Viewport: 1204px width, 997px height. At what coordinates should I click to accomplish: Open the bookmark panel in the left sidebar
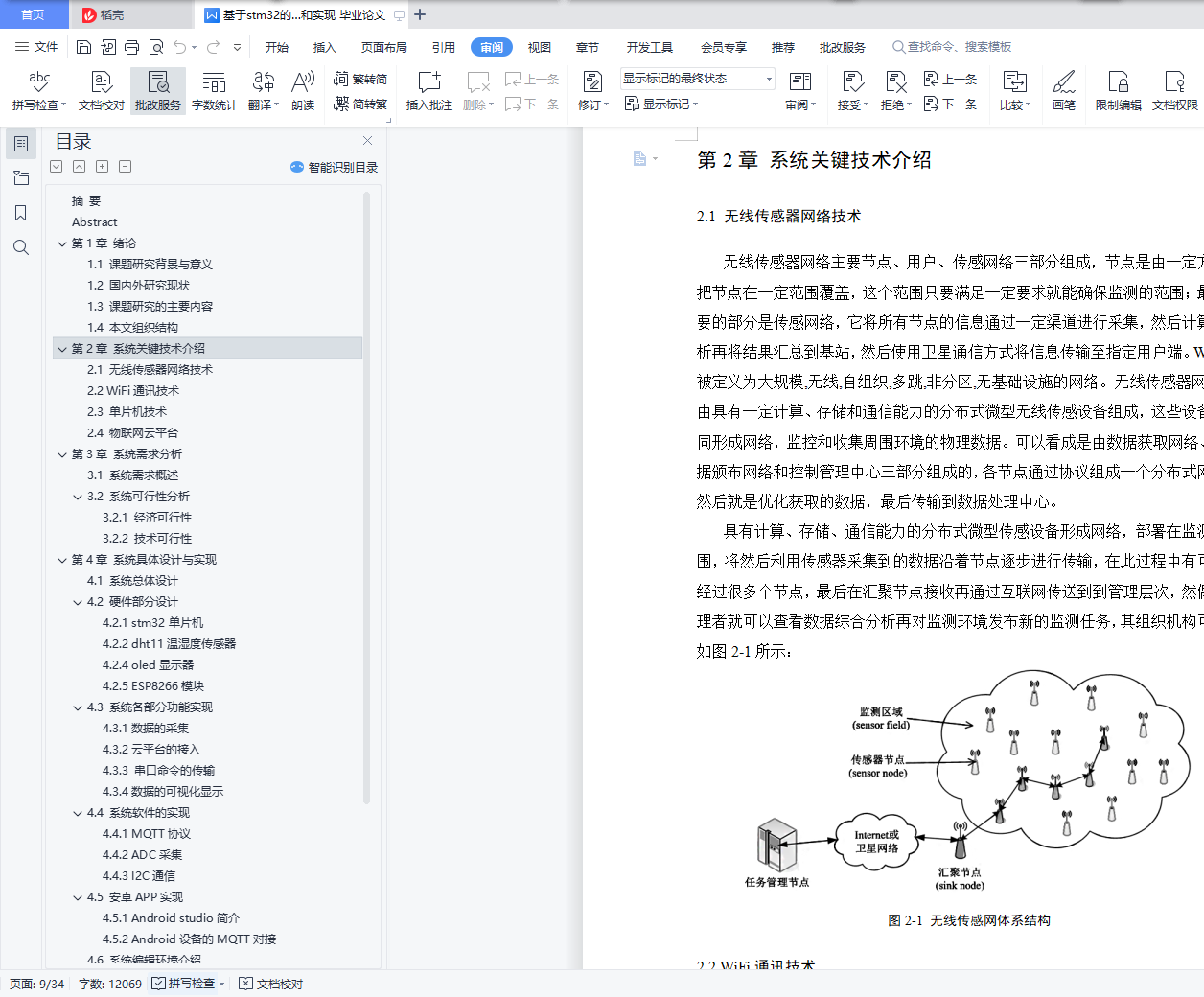coord(21,213)
